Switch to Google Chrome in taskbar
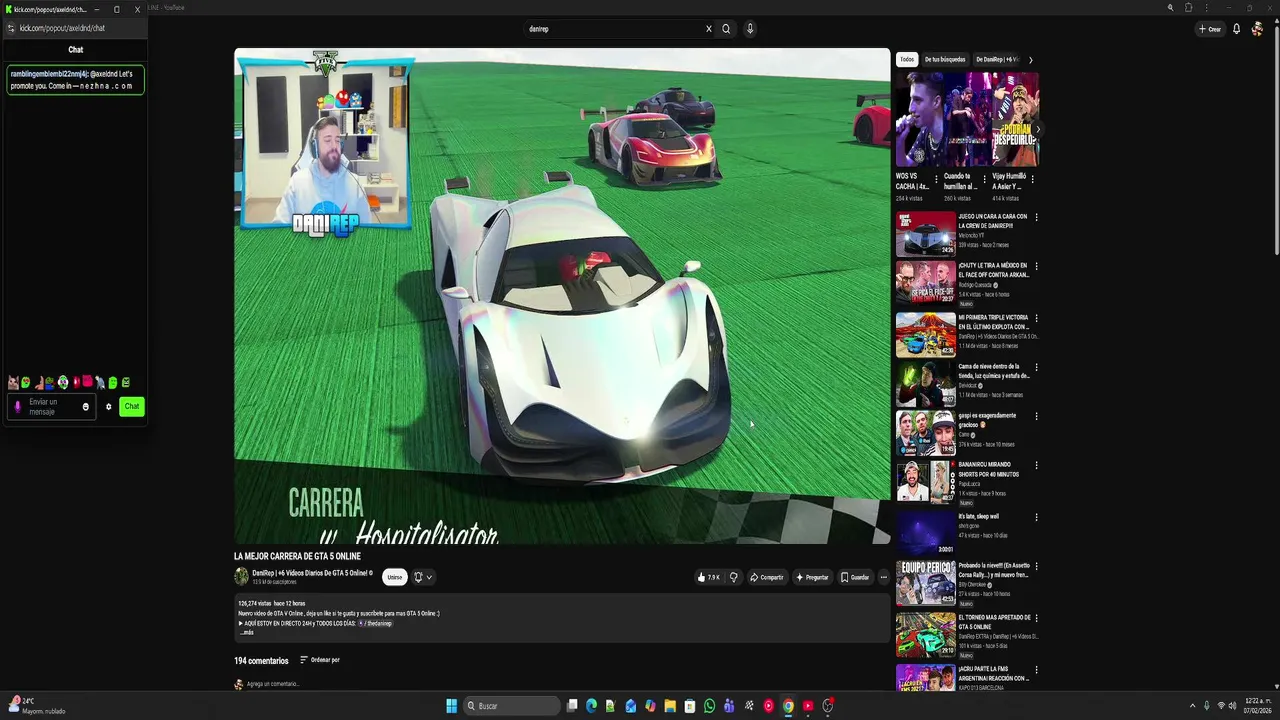This screenshot has height=720, width=1280. pyautogui.click(x=788, y=706)
